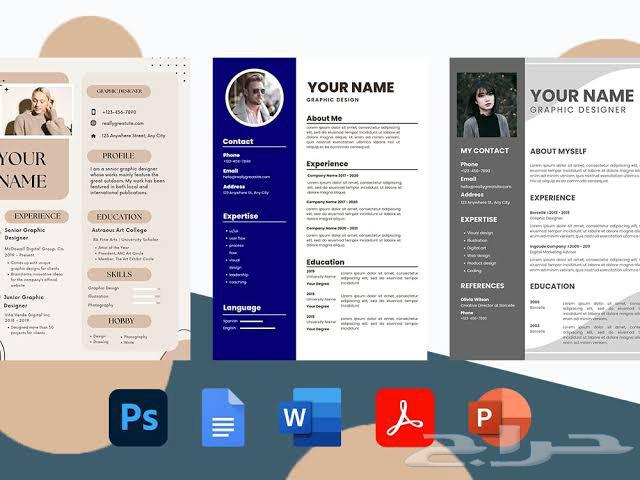Image resolution: width=640 pixels, height=480 pixels.
Task: Click the GRAPHIC DESIGNER pill in the beige resume
Action: 119,91
